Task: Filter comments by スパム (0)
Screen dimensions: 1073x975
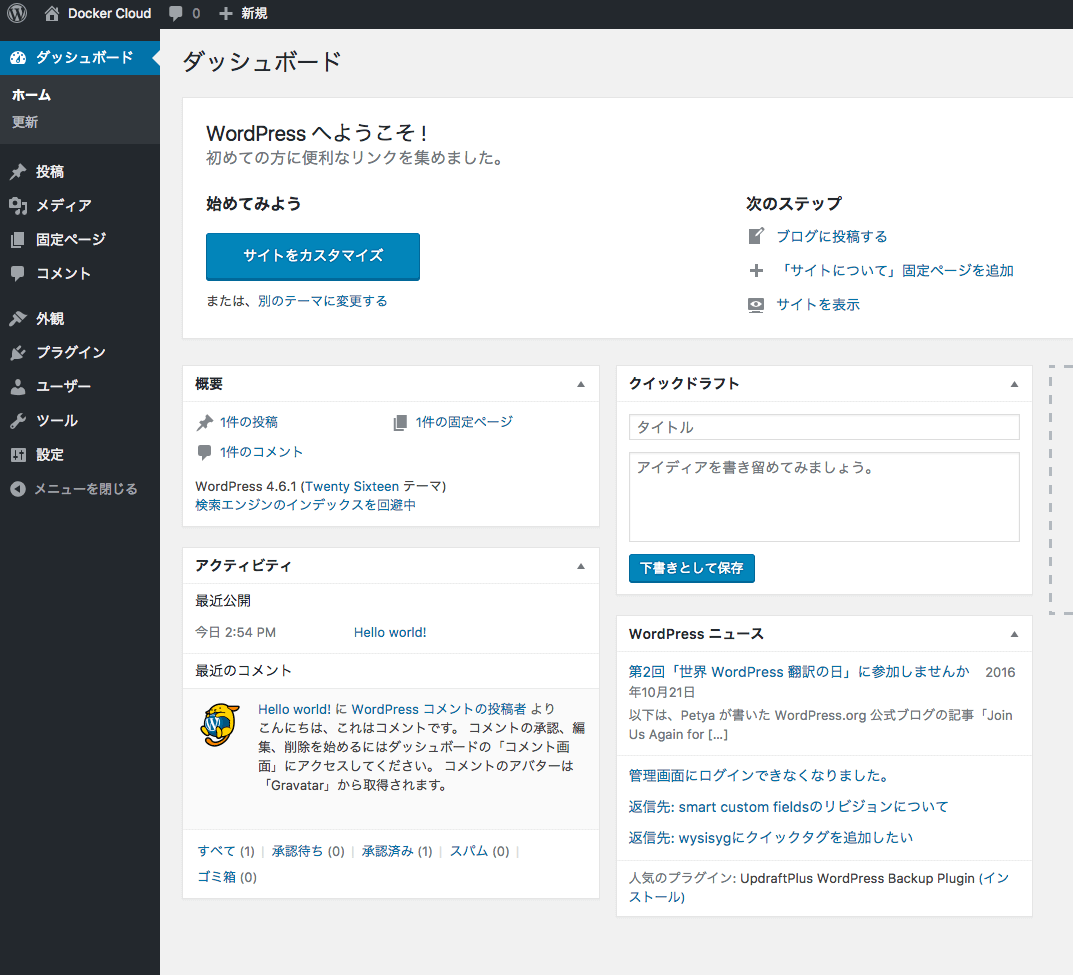Action: [x=479, y=851]
